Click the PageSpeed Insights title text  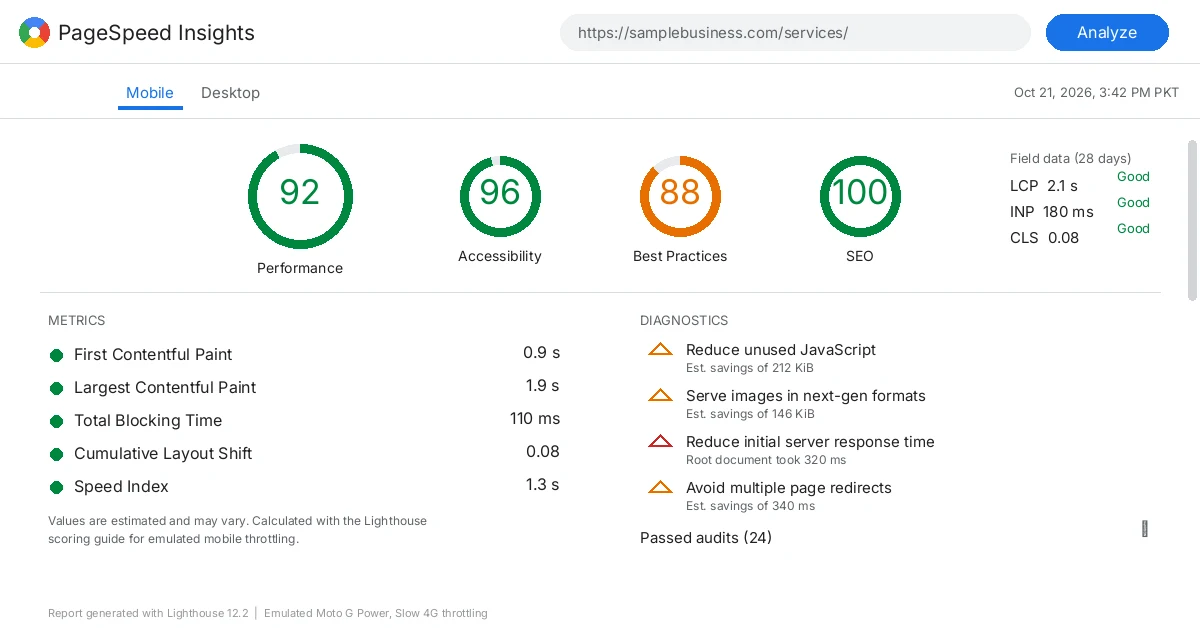pos(156,33)
